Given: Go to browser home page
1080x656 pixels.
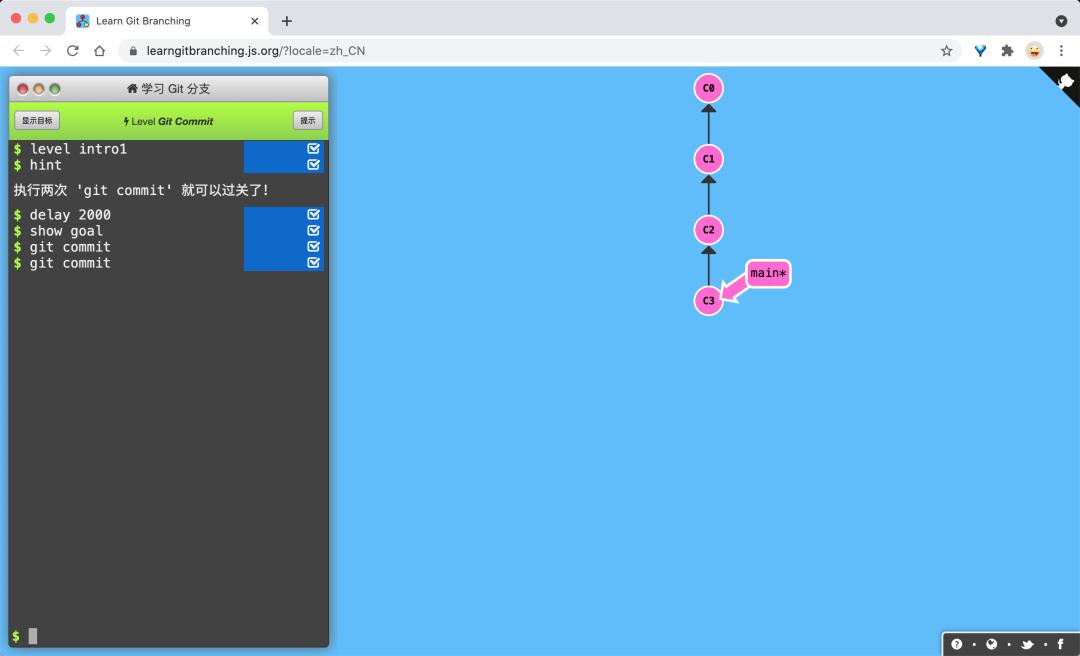Looking at the screenshot, I should [x=99, y=50].
